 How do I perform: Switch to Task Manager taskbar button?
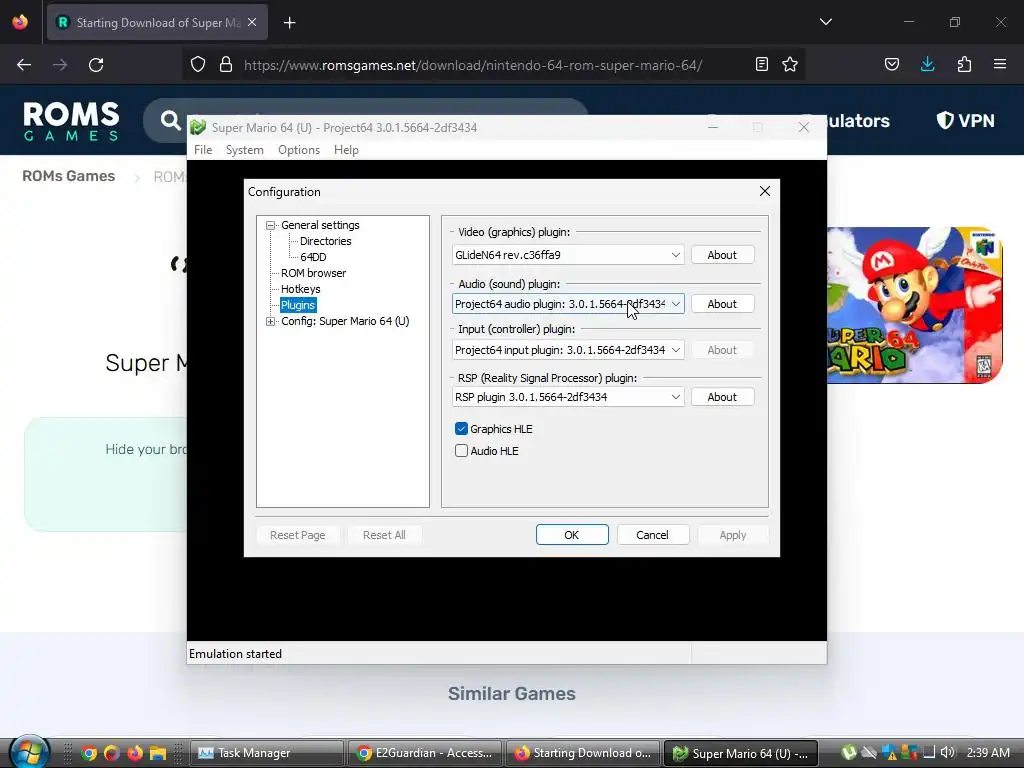[x=267, y=753]
